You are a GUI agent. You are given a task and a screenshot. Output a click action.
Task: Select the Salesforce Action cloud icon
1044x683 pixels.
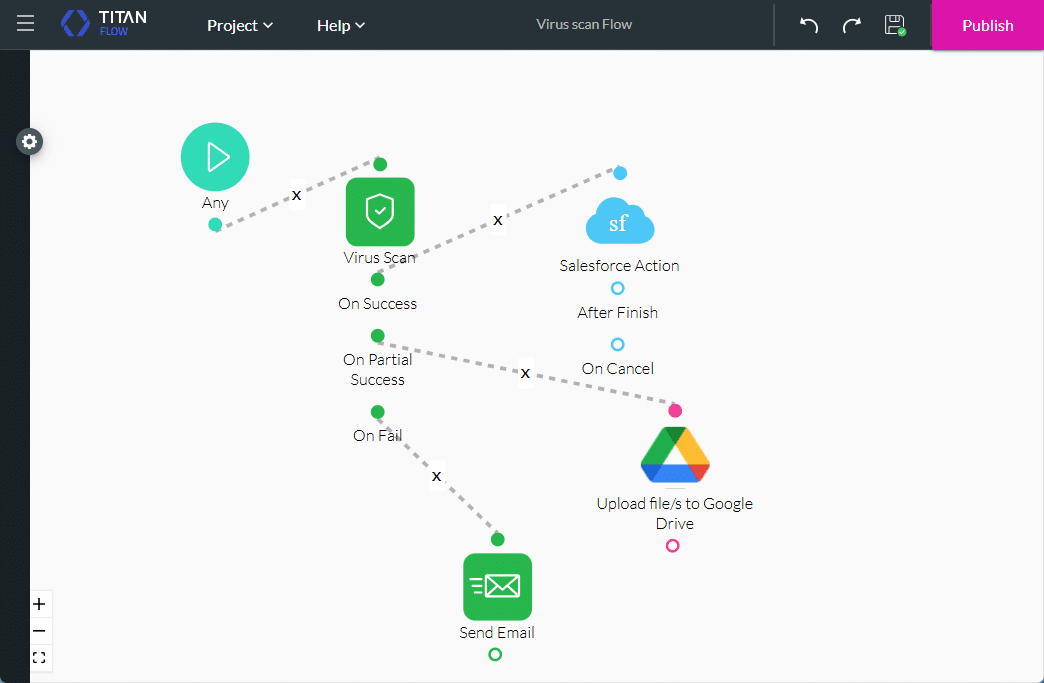(619, 221)
